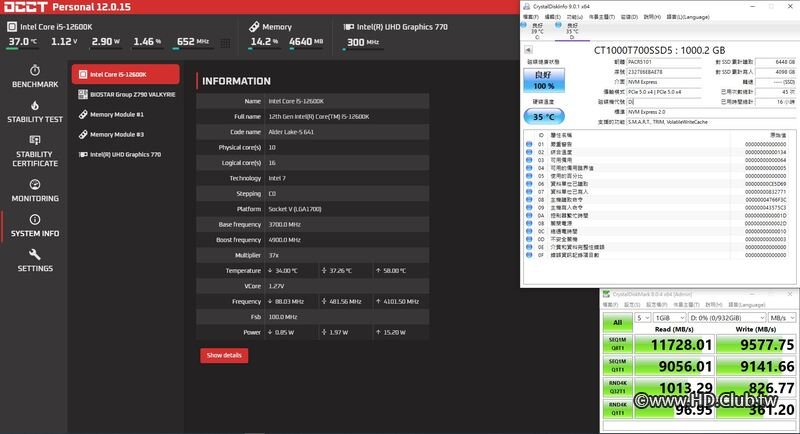
Task: Open the Edit (E) menu in CrystalDiskInfo
Action: tap(553, 17)
